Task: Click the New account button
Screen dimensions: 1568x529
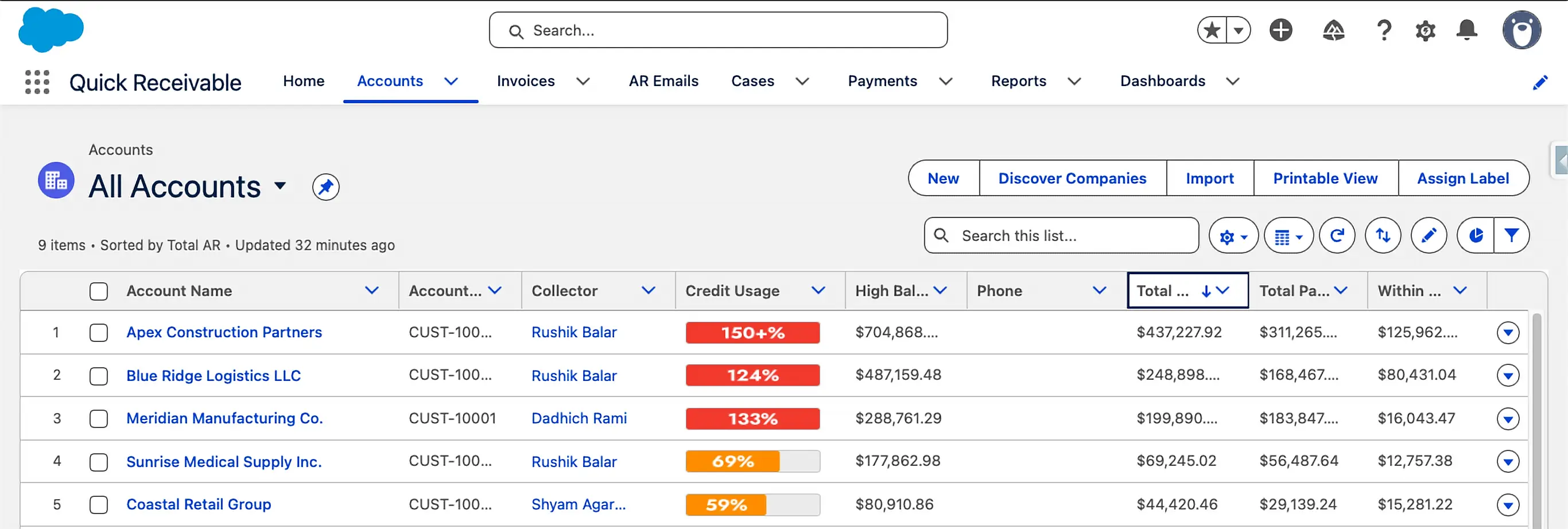Action: (944, 178)
